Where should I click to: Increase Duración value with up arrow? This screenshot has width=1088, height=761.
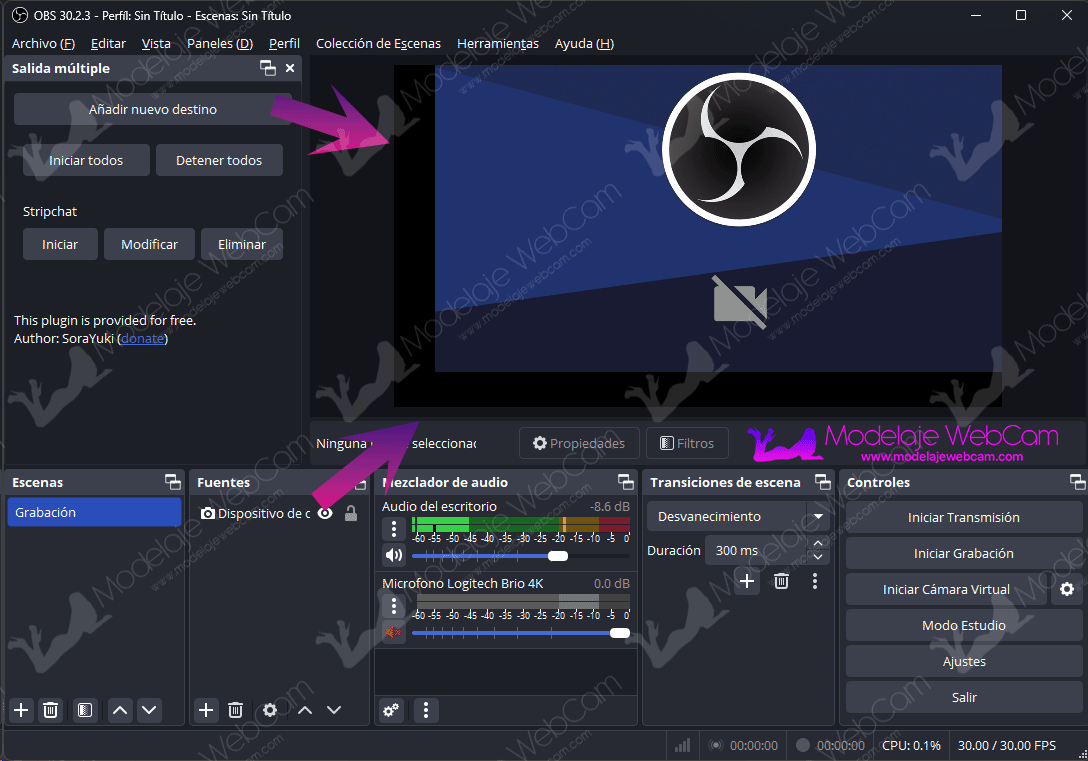[819, 544]
